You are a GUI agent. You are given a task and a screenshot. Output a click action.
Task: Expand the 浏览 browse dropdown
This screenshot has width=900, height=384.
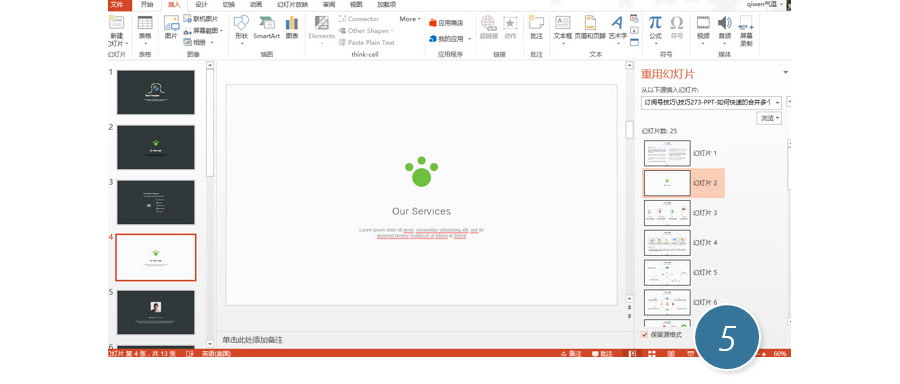pos(770,118)
